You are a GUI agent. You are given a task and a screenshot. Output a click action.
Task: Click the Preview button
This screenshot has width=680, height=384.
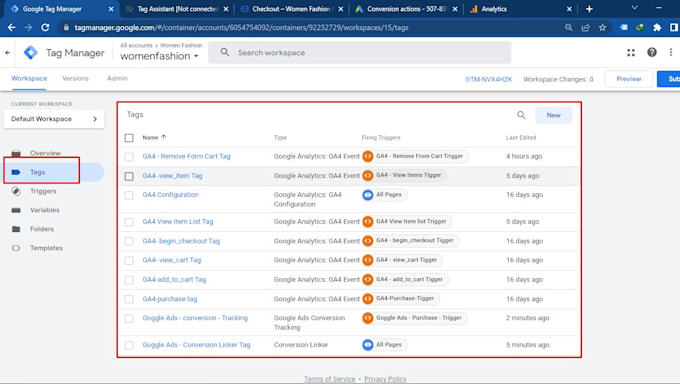(628, 79)
